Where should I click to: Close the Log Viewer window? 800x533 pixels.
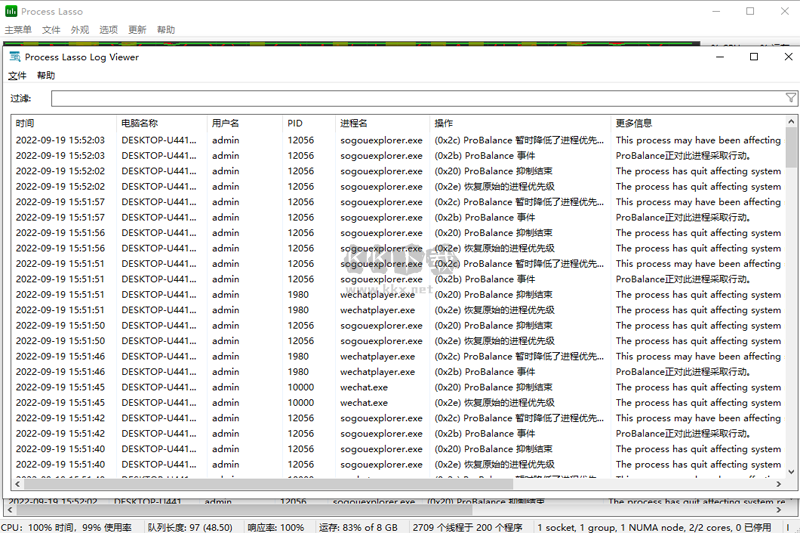click(788, 57)
